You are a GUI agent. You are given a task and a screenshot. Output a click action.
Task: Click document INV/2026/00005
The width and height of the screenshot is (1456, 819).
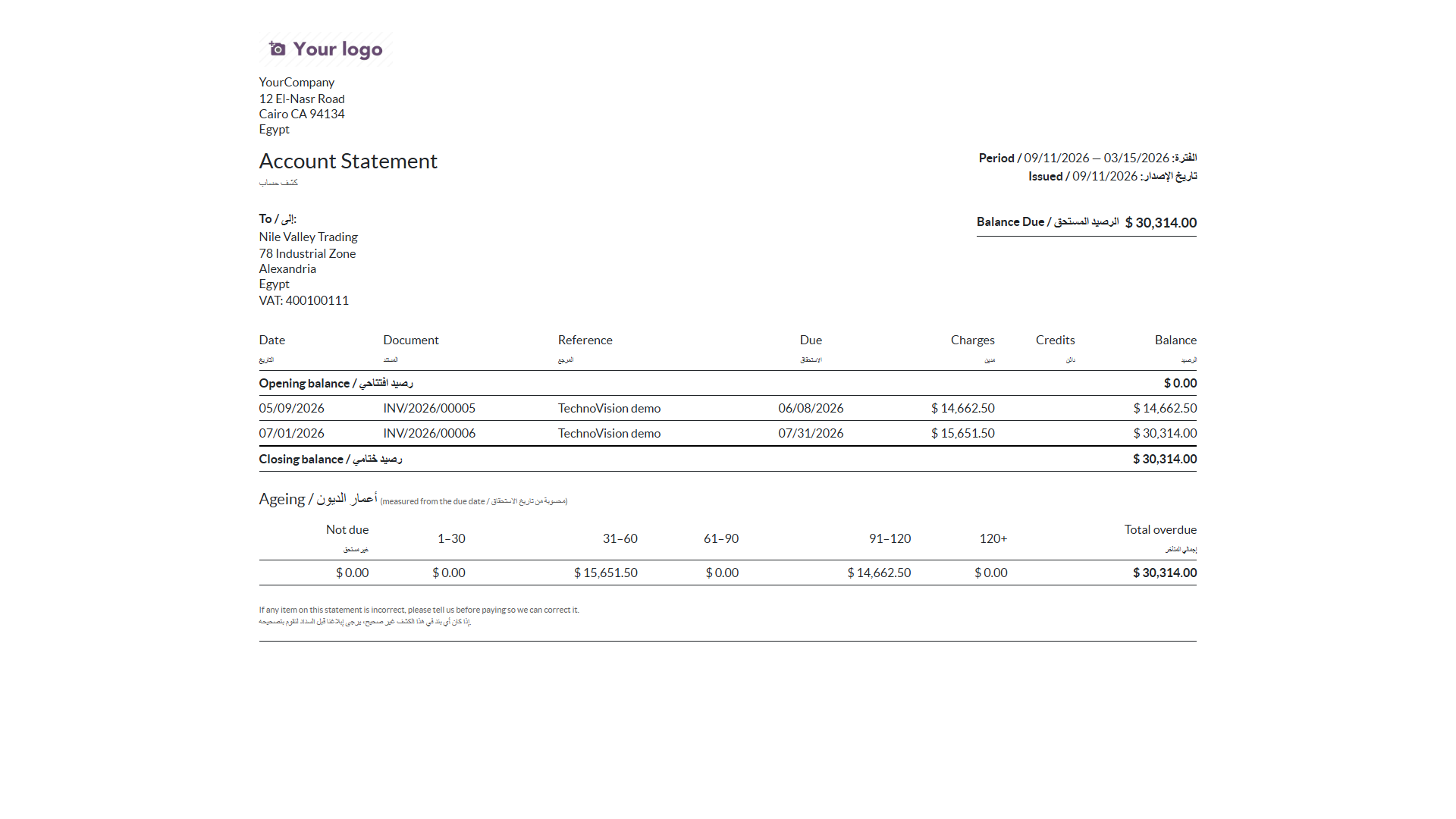click(429, 408)
